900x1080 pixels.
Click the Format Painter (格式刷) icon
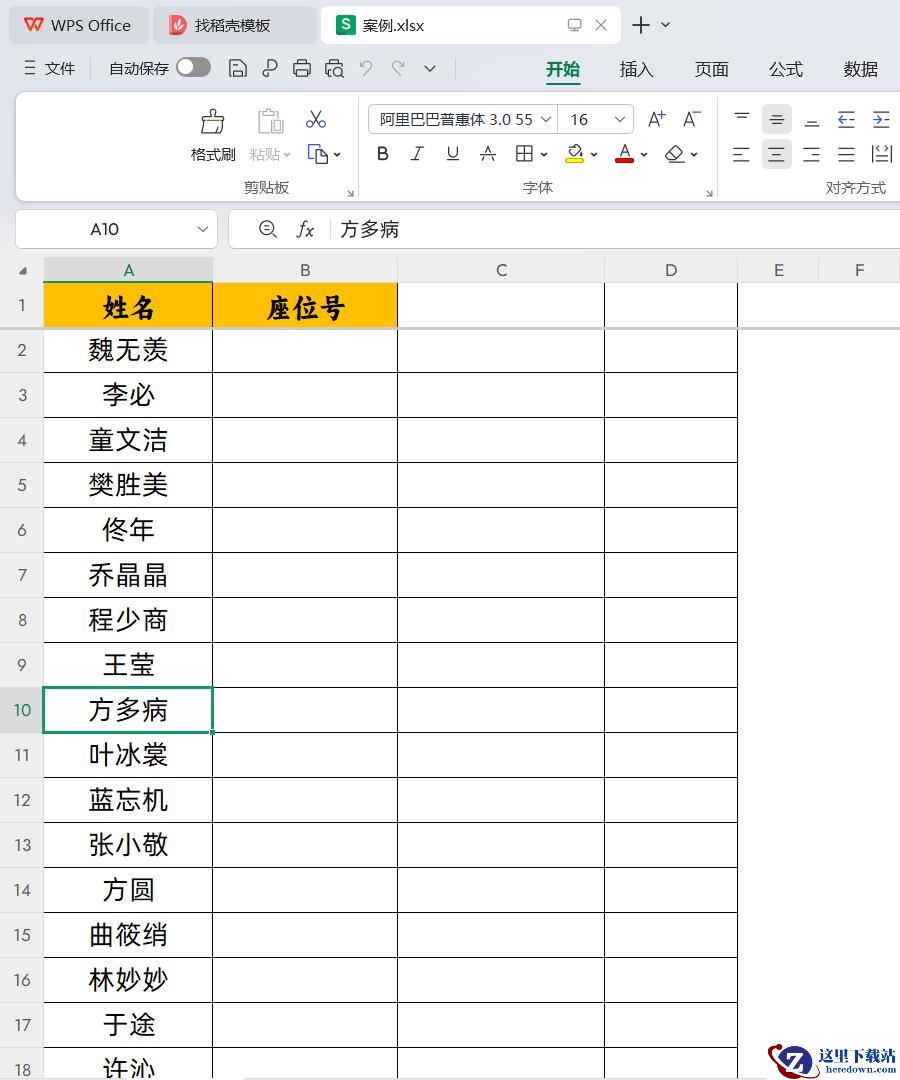pos(212,122)
